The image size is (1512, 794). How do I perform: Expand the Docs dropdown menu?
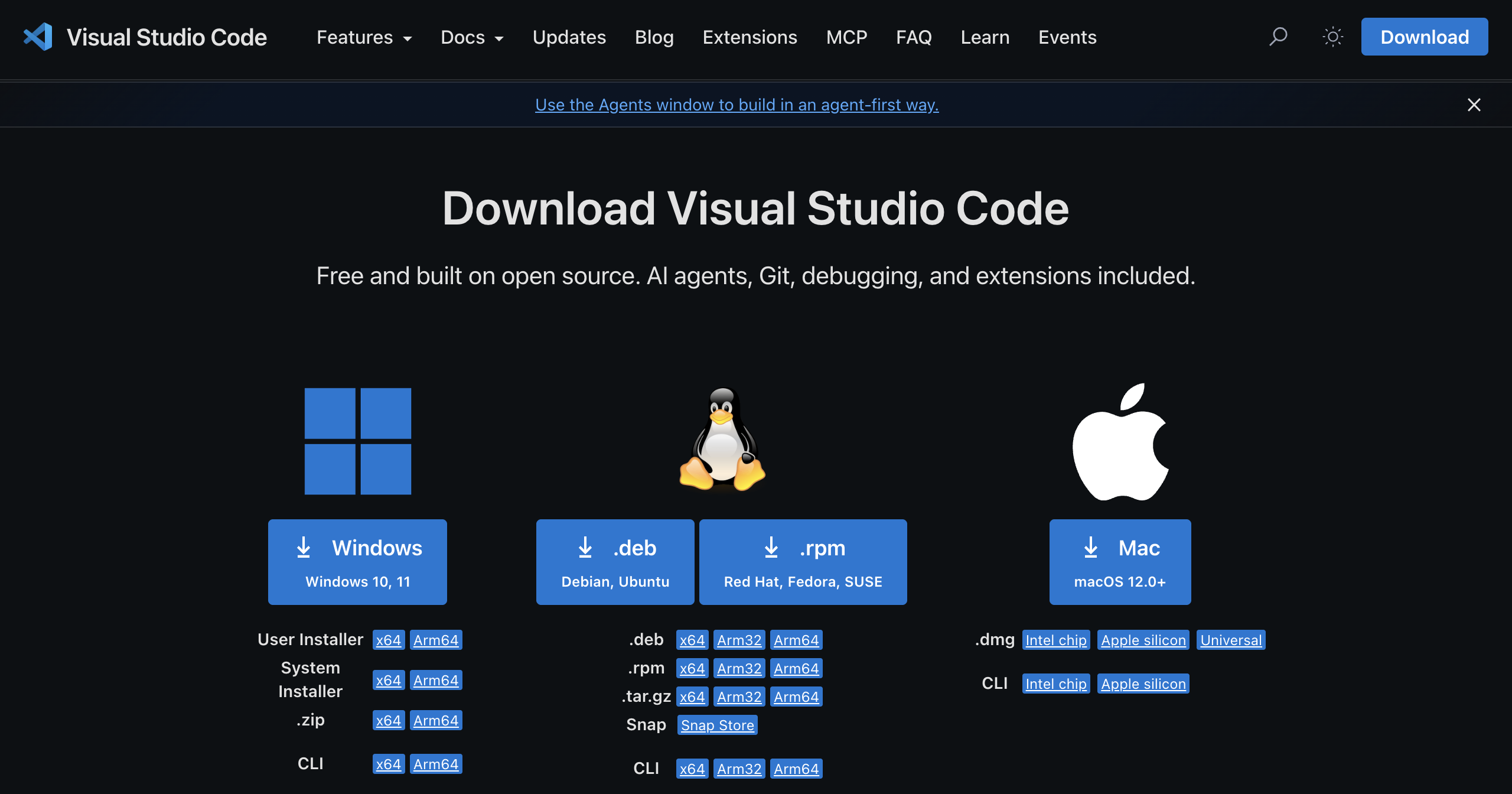[472, 37]
